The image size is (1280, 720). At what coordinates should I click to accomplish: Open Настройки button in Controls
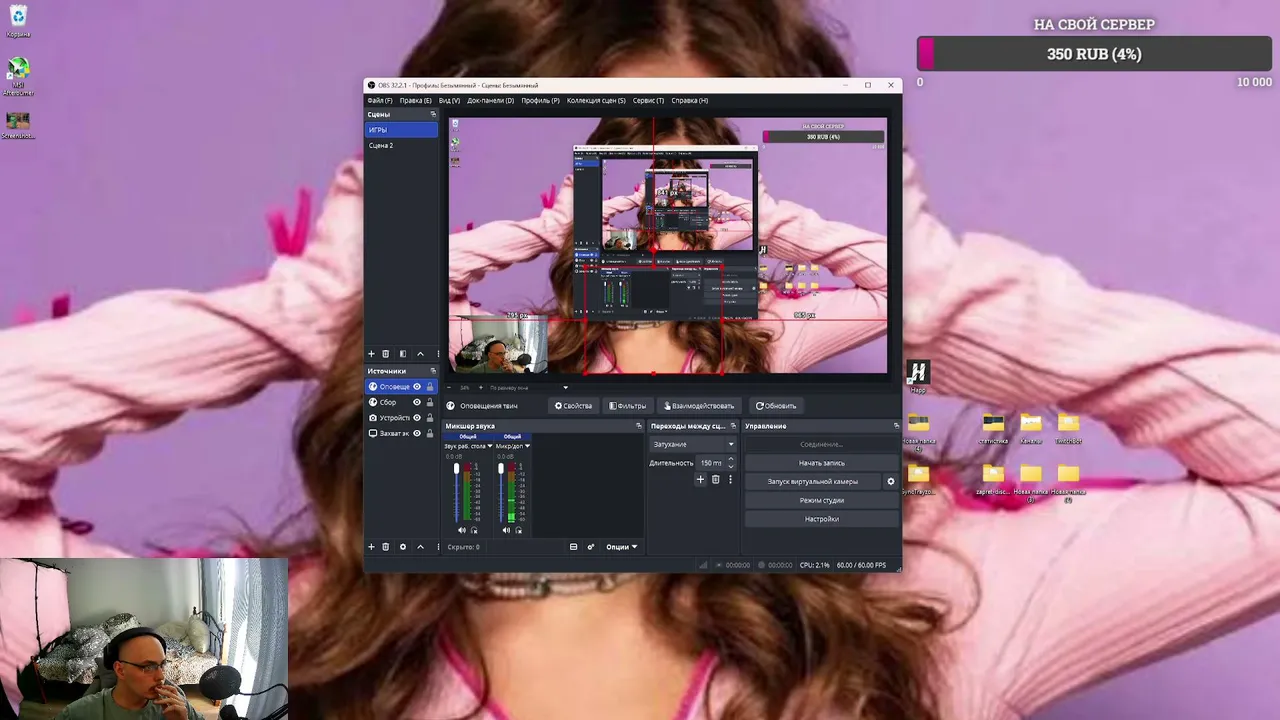[822, 519]
